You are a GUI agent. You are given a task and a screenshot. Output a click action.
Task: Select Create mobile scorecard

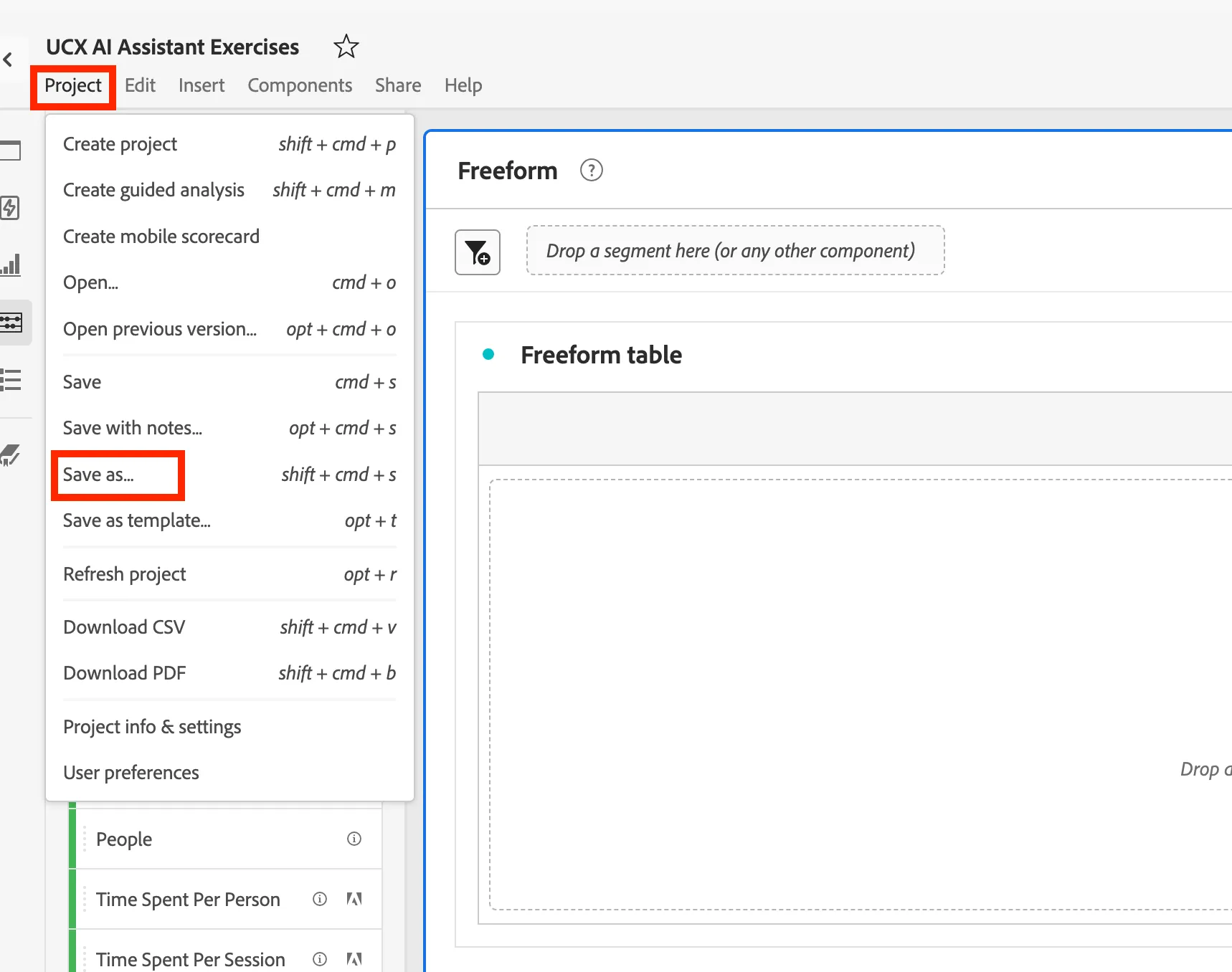tap(229, 237)
